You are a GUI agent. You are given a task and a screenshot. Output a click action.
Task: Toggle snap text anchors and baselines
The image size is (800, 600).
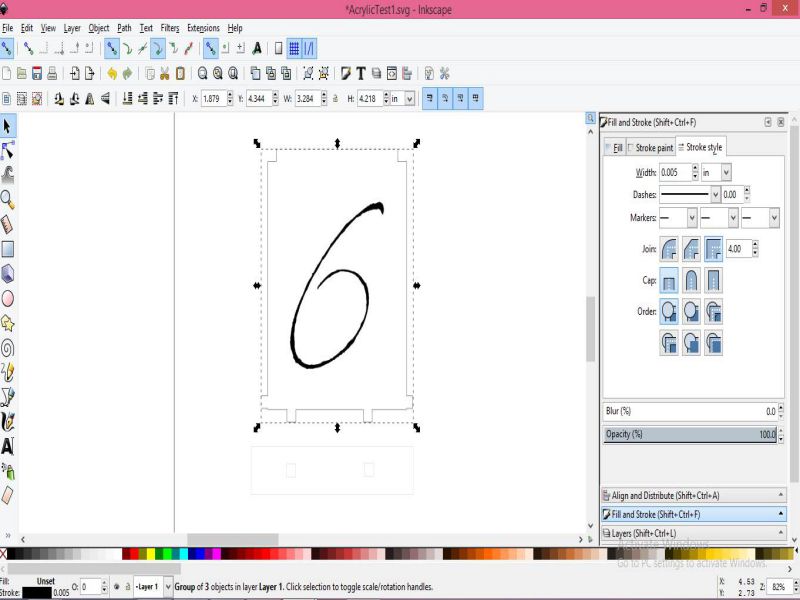point(257,48)
